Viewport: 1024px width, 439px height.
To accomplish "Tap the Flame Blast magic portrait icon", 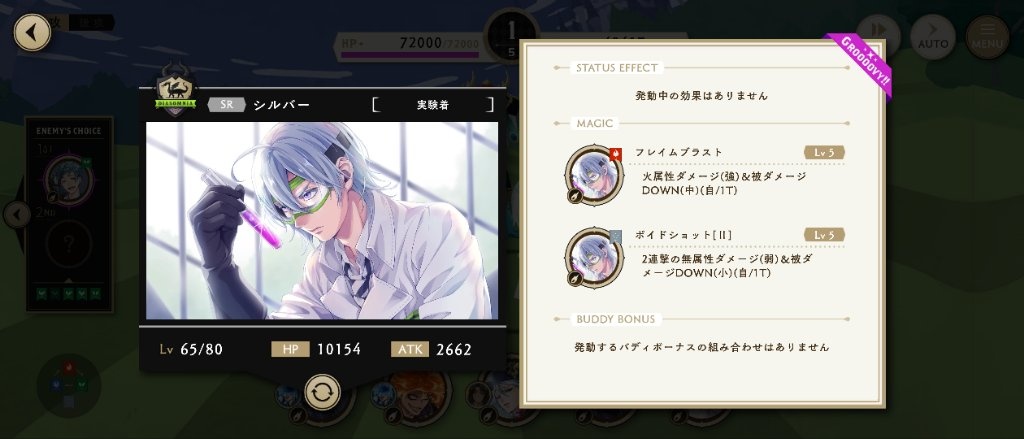I will point(594,175).
